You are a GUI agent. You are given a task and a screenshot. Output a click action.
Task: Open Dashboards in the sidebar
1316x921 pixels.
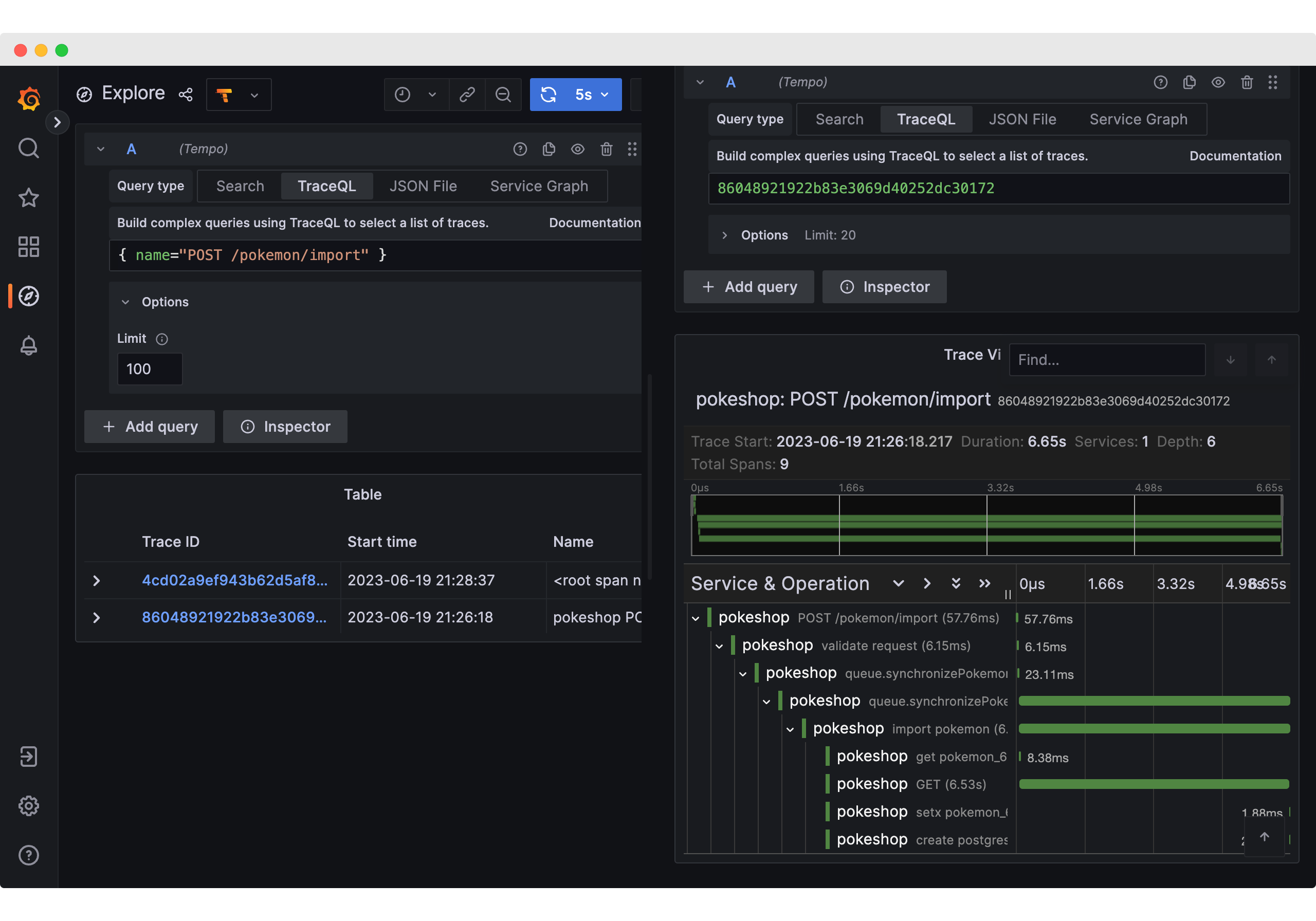coord(29,247)
